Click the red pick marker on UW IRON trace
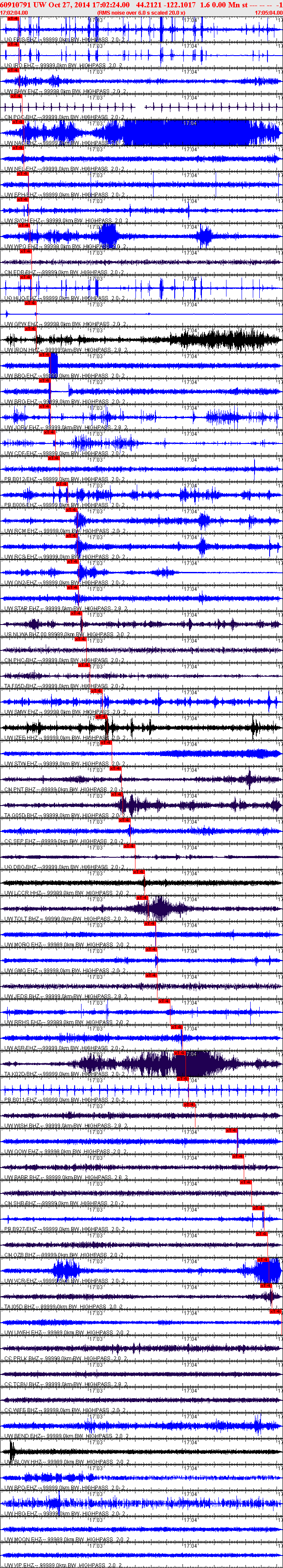 pyautogui.click(x=31, y=329)
